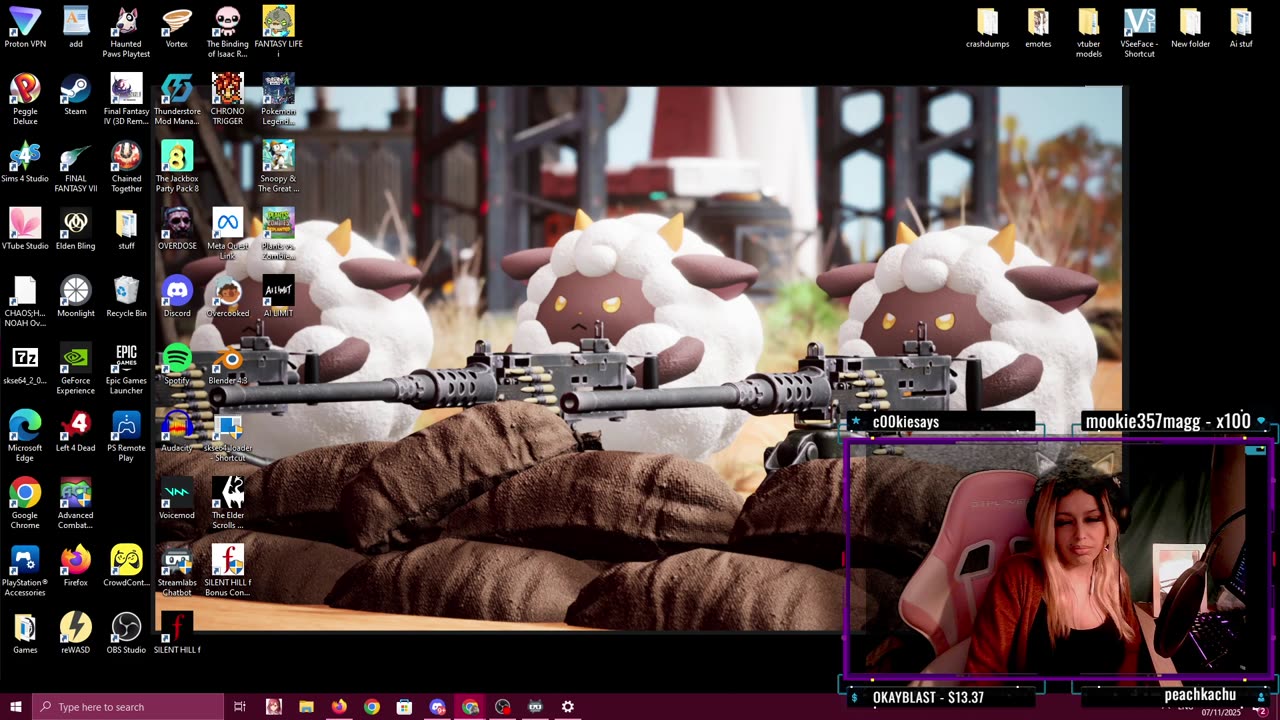Select the crashdumps folder on desktop
This screenshot has width=1280, height=720.
click(987, 28)
